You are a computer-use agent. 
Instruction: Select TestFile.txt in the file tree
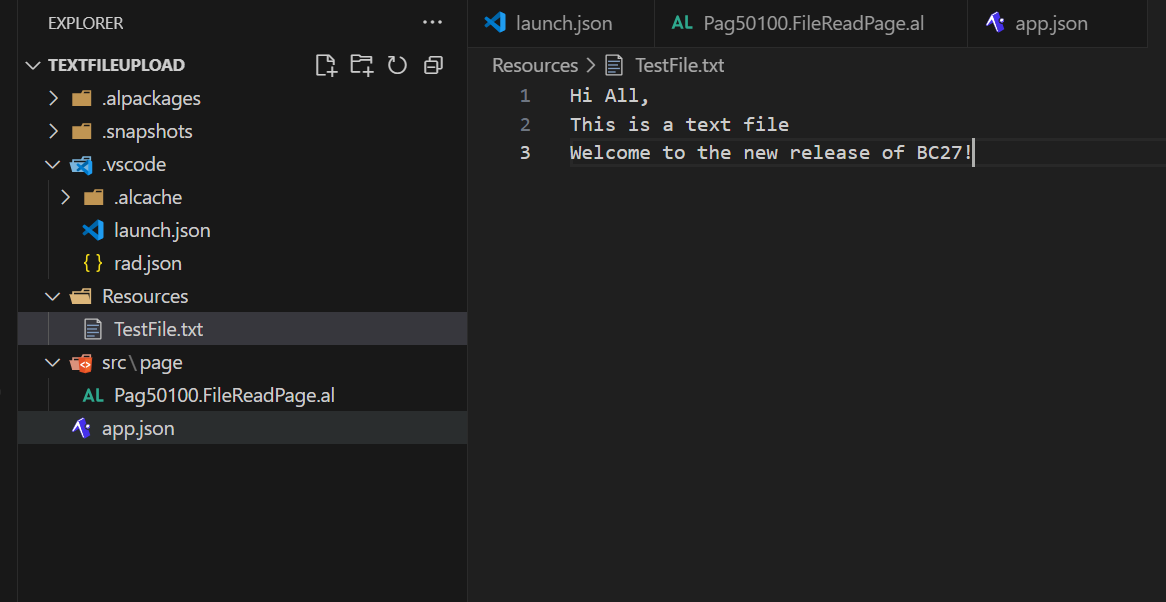coord(158,330)
